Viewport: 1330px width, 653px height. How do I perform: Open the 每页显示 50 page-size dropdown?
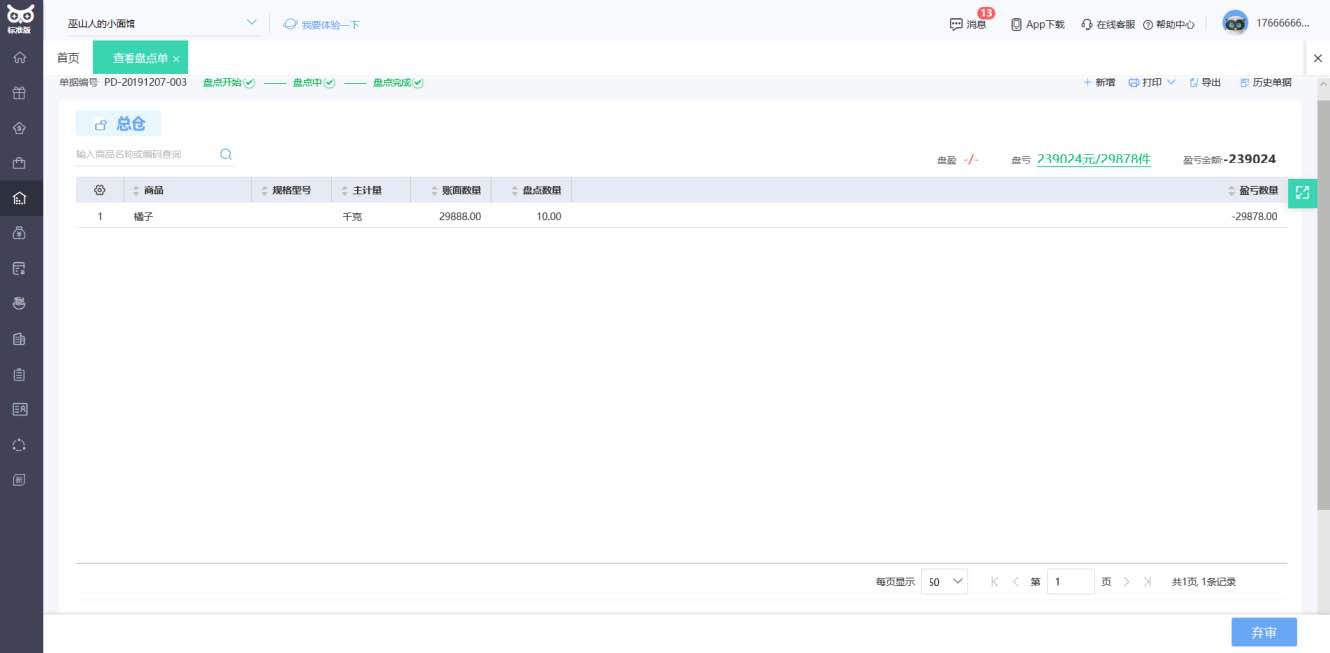(x=944, y=581)
